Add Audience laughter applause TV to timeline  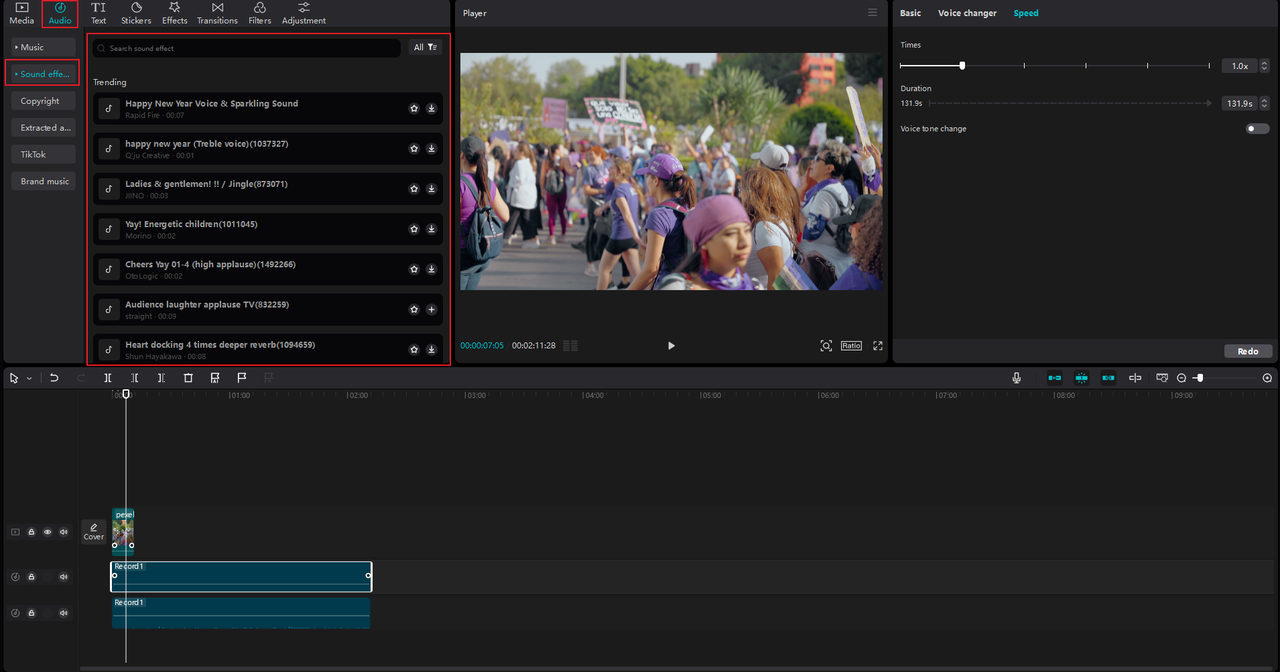pos(431,309)
